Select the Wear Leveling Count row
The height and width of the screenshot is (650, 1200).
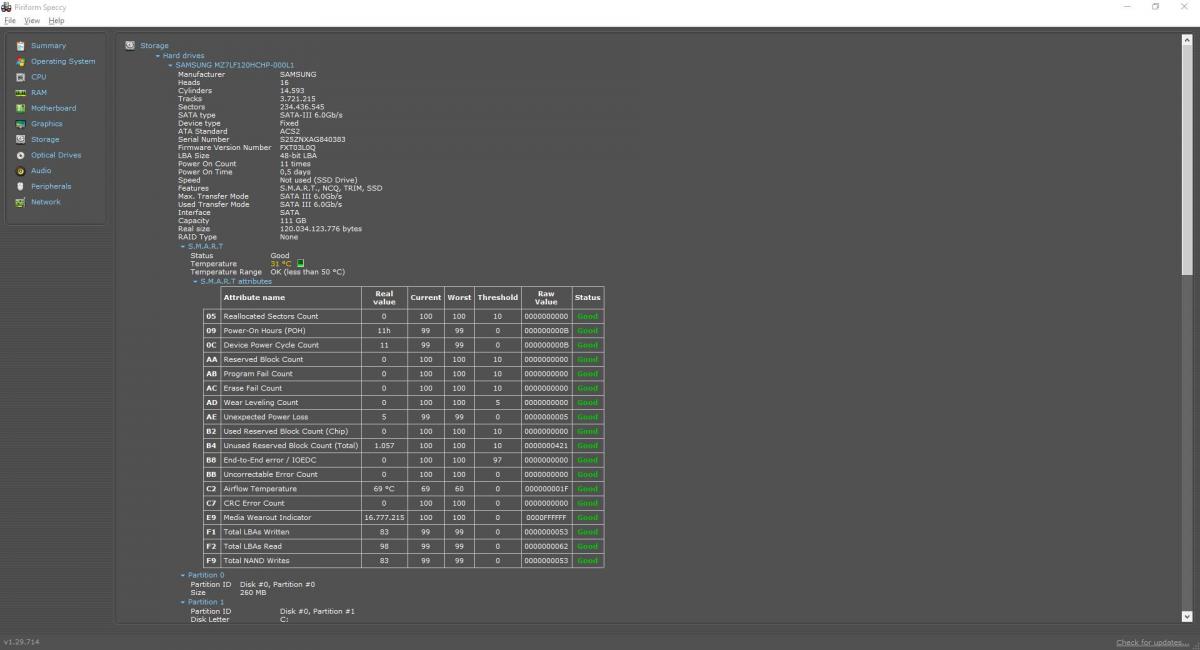point(404,402)
